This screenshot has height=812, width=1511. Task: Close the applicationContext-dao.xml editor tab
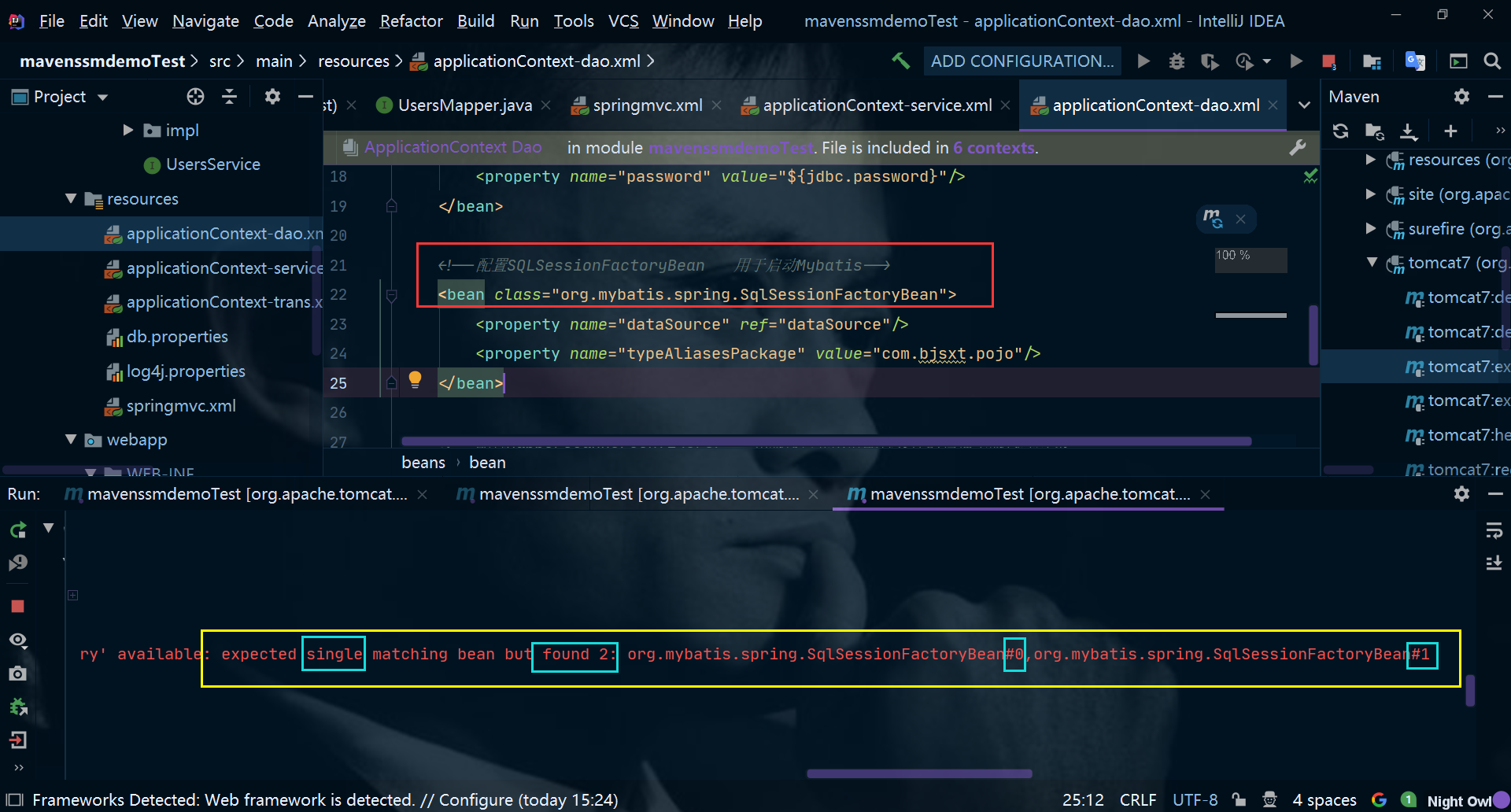1273,105
